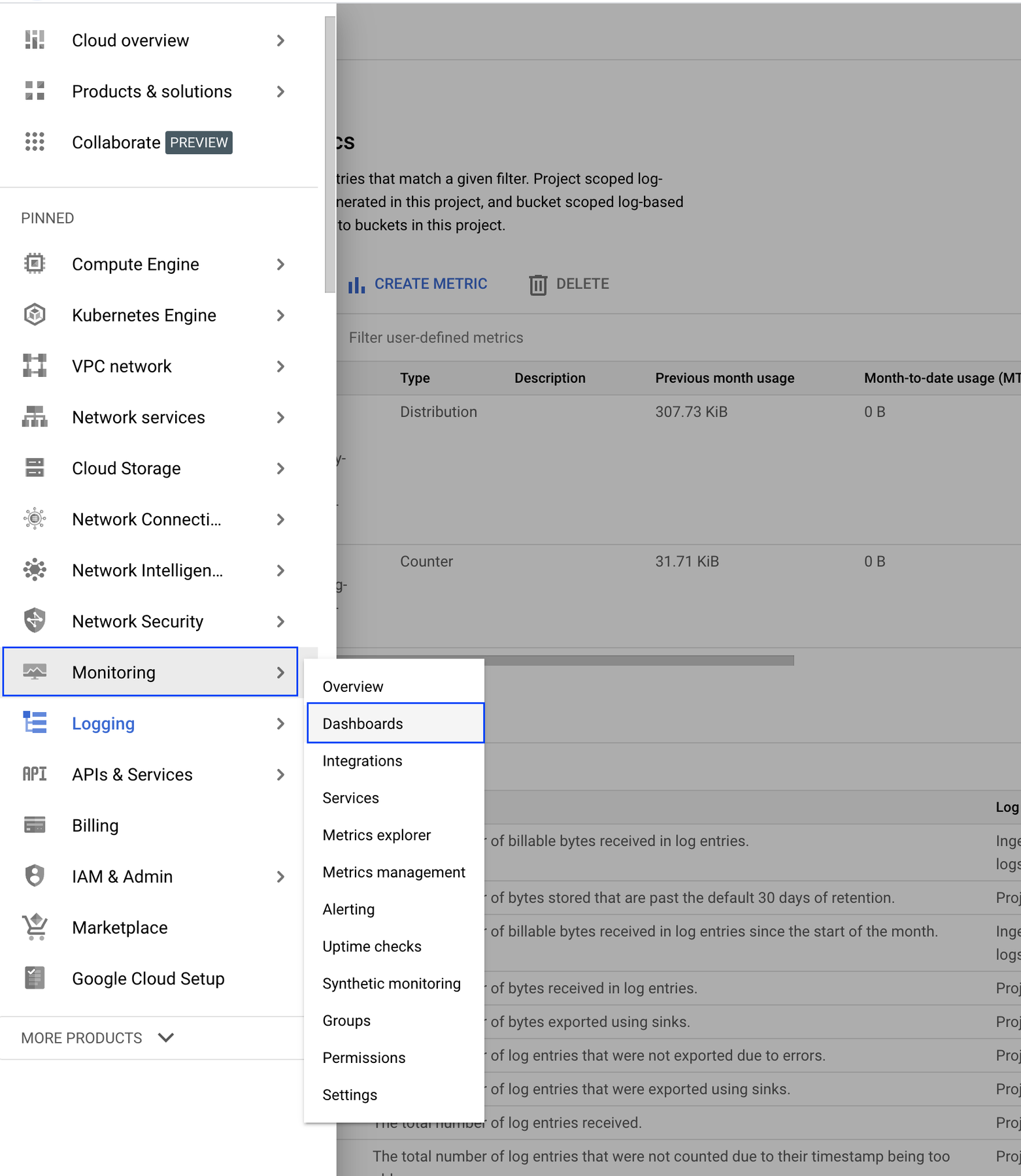Open Metrics management in the submenu
This screenshot has width=1021, height=1176.
pos(395,872)
